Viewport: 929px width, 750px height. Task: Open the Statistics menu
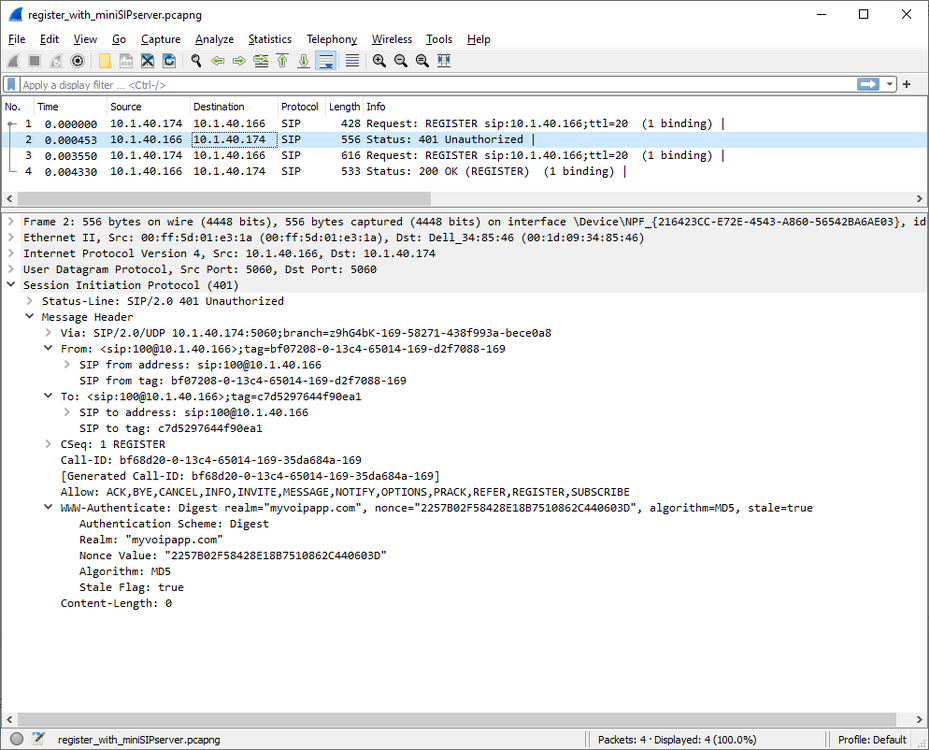point(270,39)
